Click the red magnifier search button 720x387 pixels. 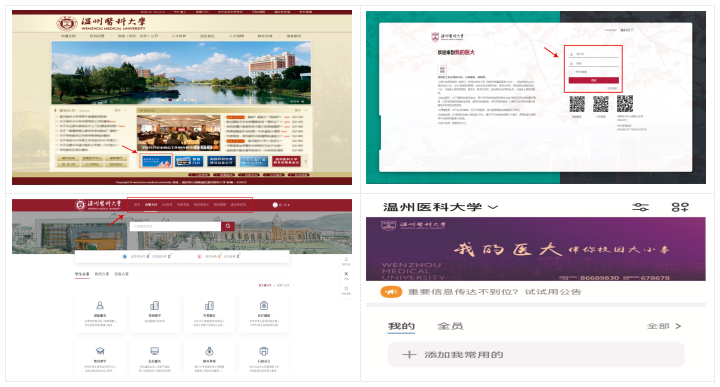click(228, 226)
